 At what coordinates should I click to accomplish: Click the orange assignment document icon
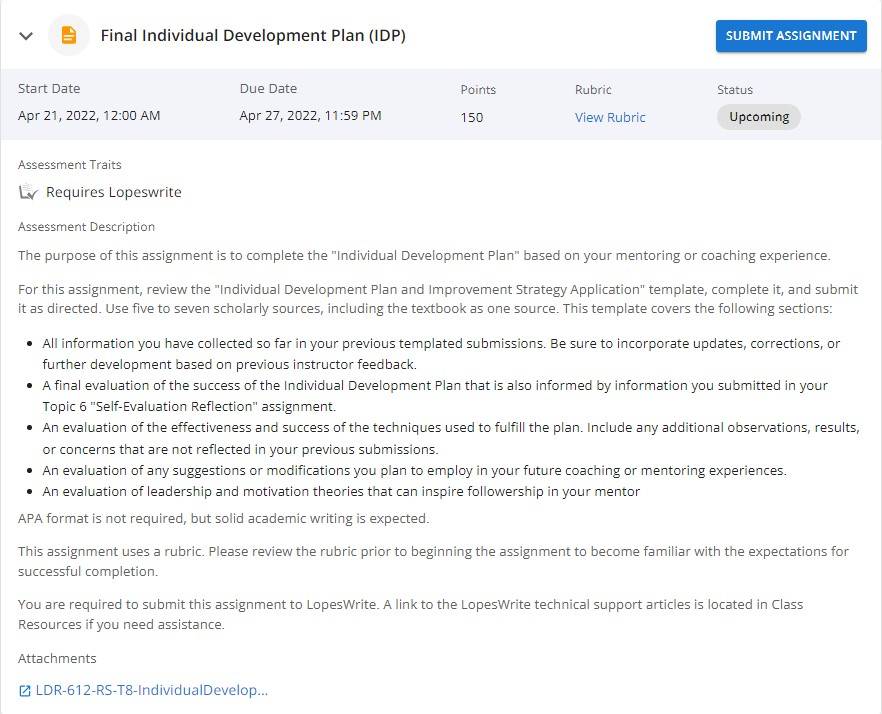tap(69, 35)
